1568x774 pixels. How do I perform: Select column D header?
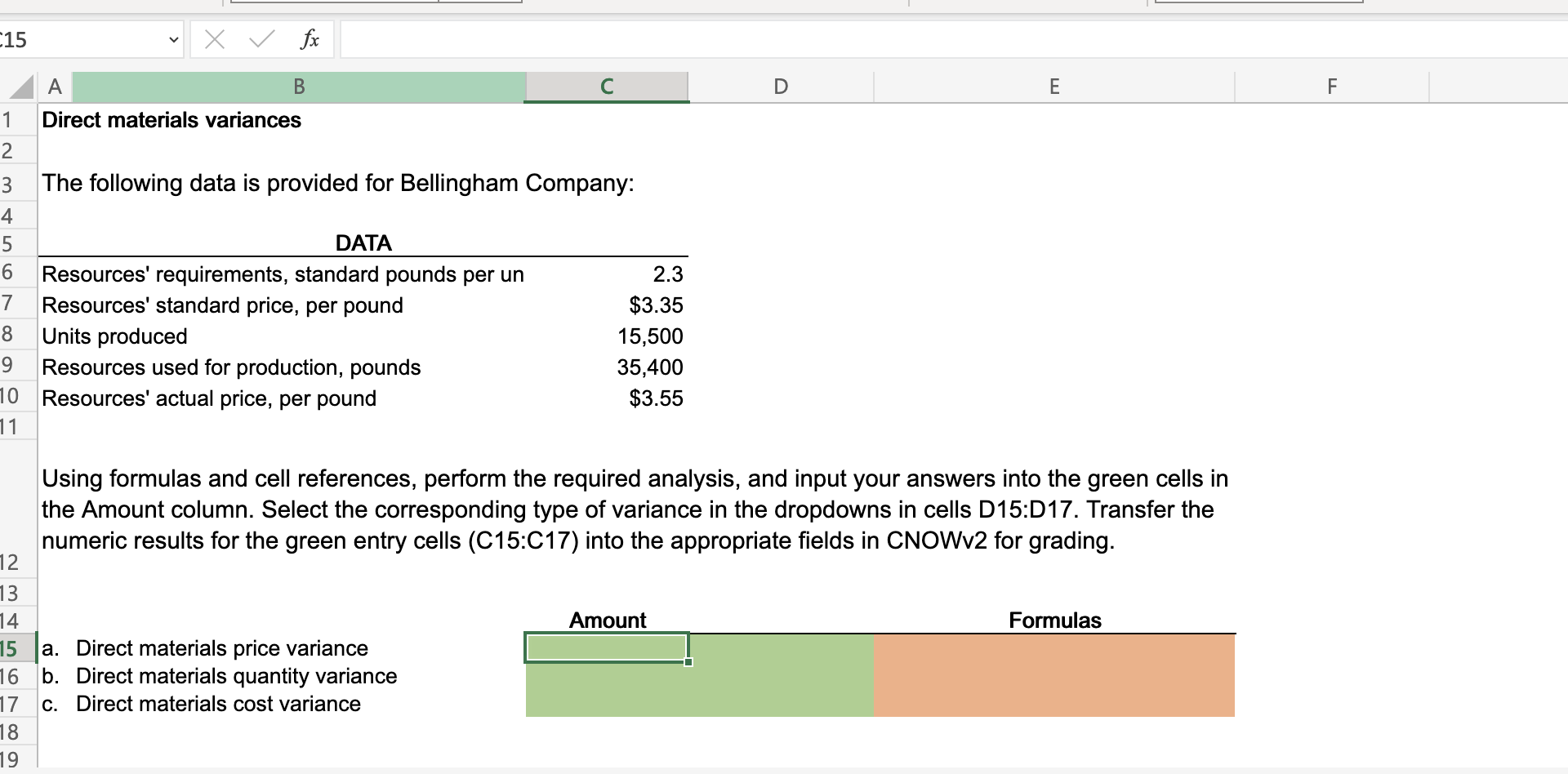(x=780, y=87)
